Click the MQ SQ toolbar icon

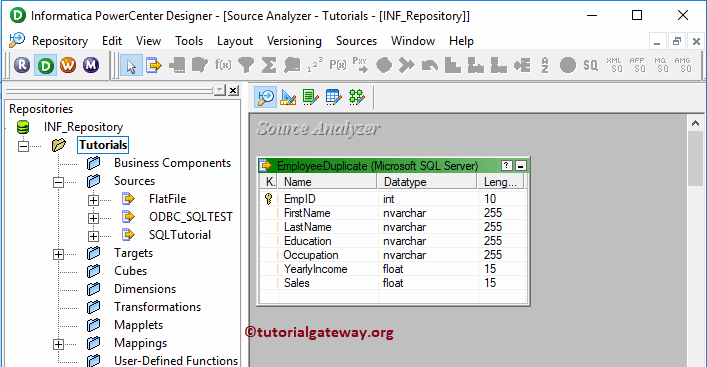(x=660, y=65)
